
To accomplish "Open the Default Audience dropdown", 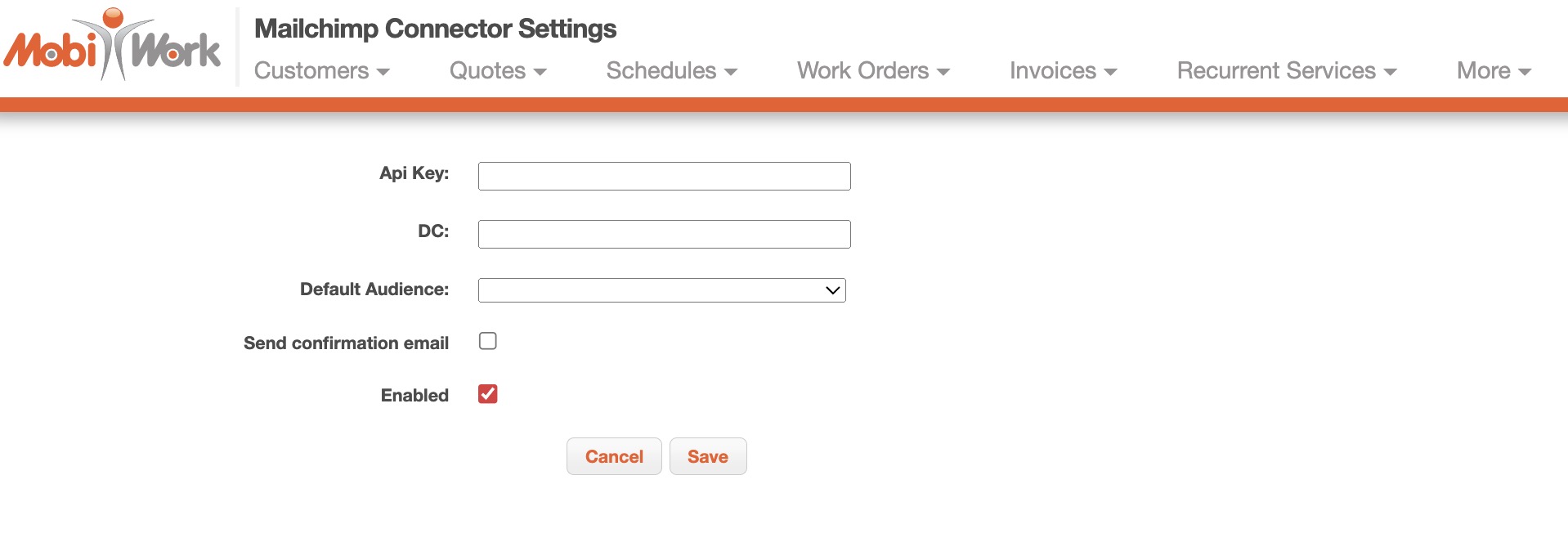I will pos(661,290).
